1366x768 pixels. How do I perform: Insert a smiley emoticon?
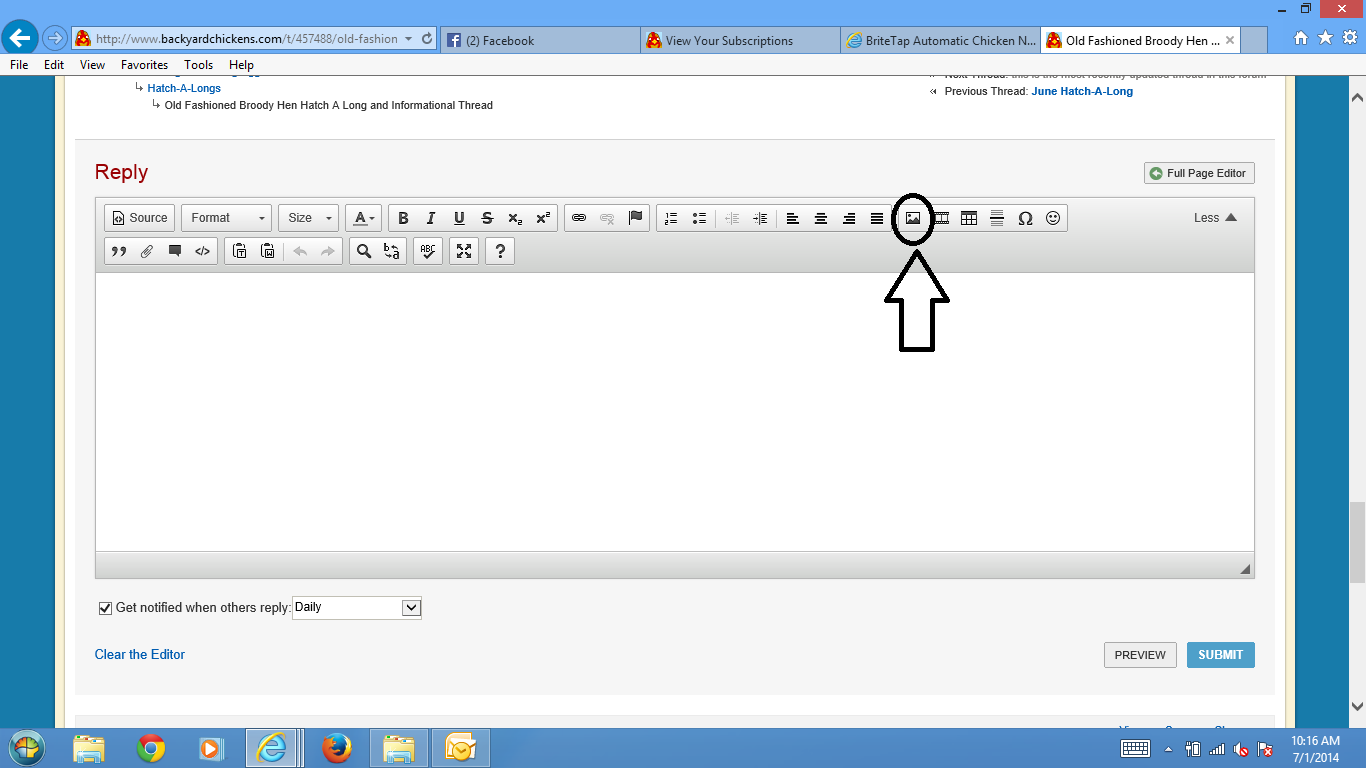[x=1053, y=218]
